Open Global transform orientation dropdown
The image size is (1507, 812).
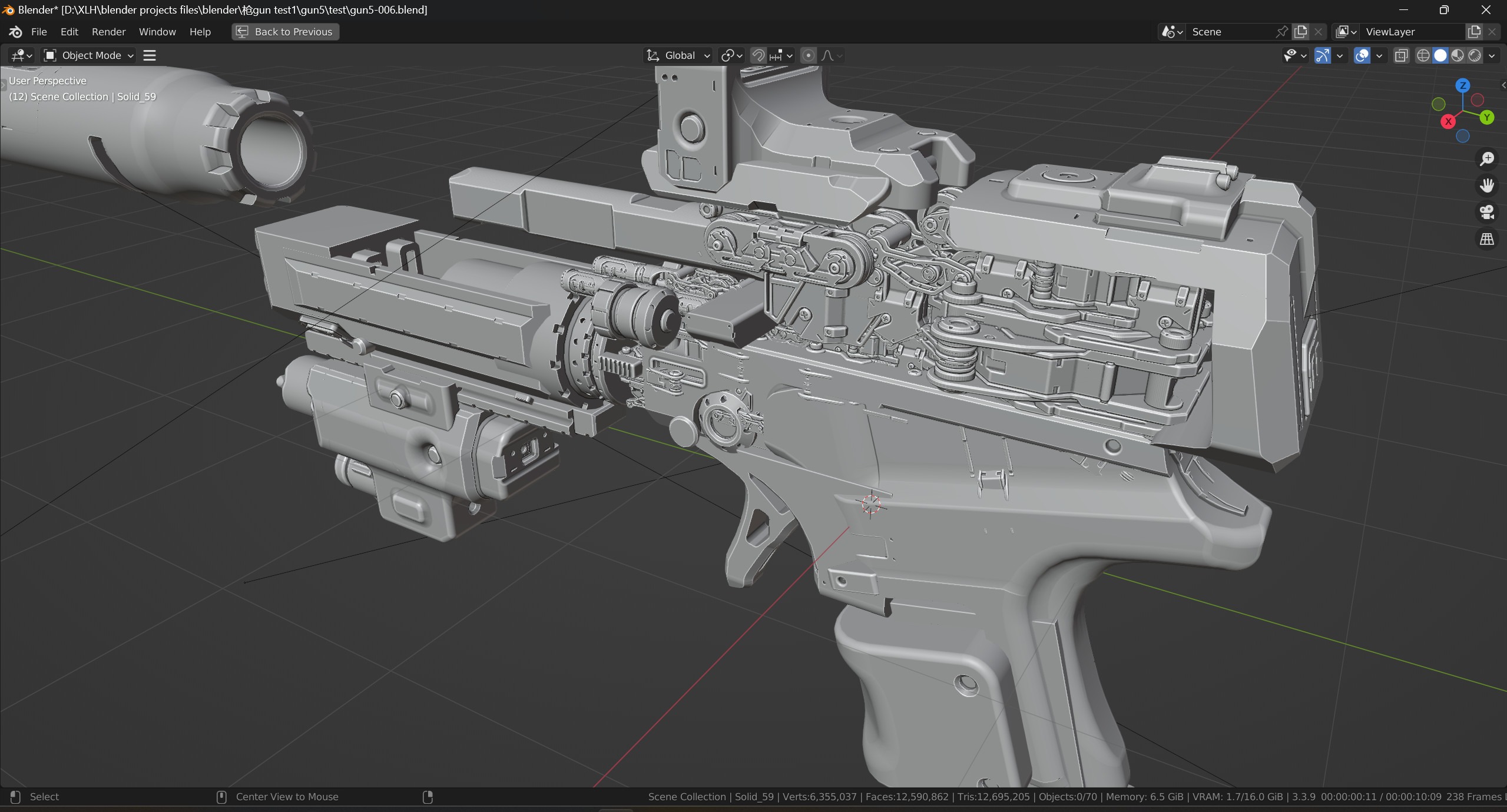pos(678,55)
